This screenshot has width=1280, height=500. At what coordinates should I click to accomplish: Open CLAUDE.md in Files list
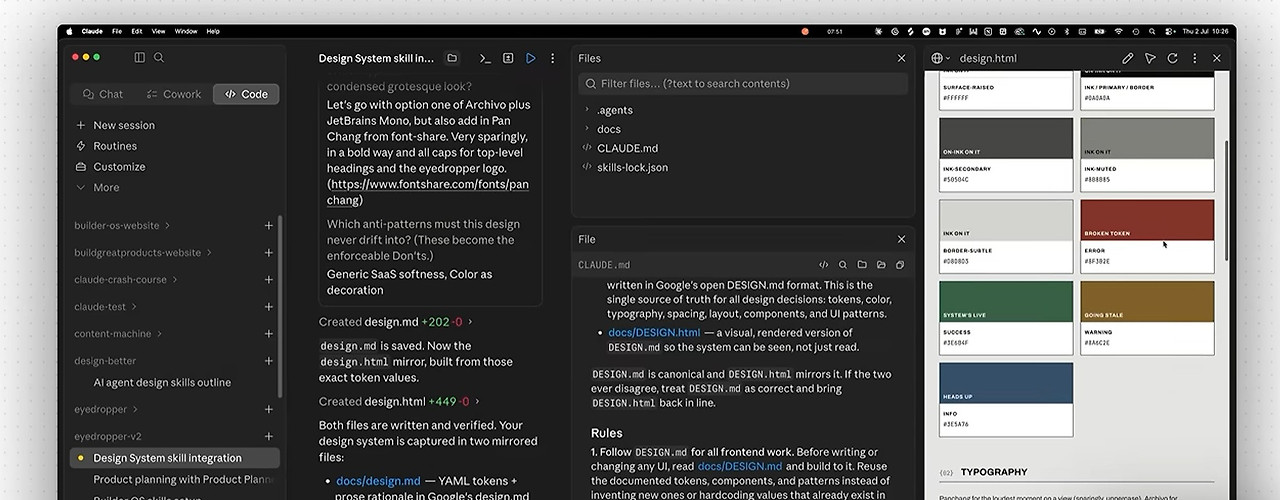tap(627, 148)
